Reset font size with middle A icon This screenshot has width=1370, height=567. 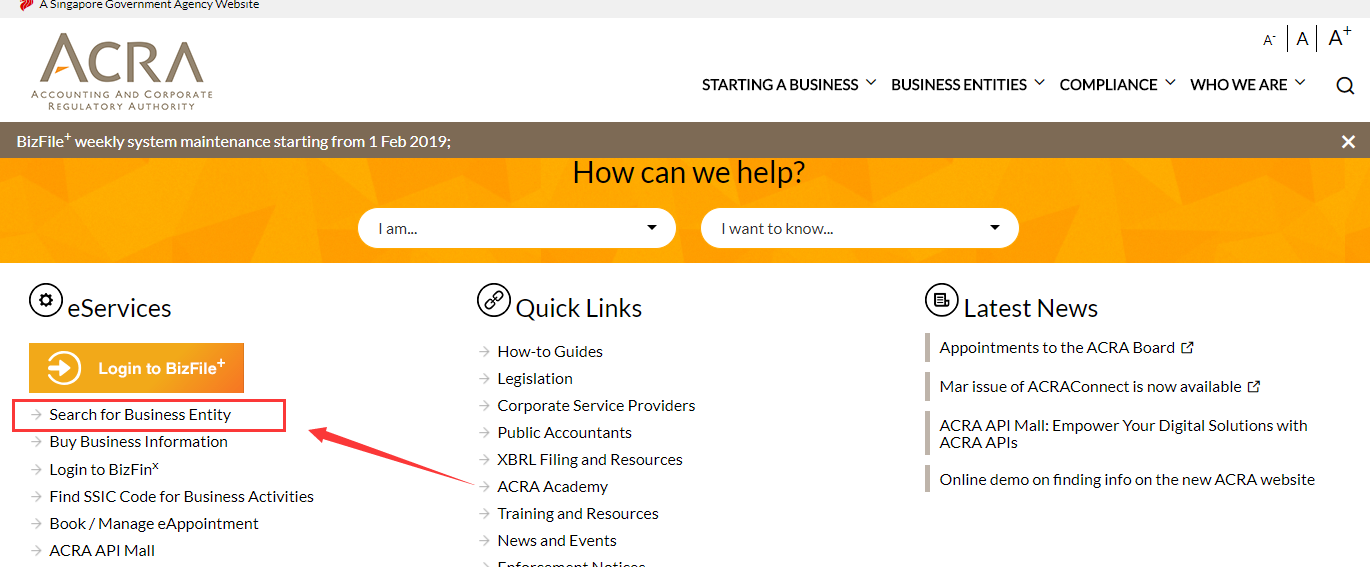[x=1302, y=39]
